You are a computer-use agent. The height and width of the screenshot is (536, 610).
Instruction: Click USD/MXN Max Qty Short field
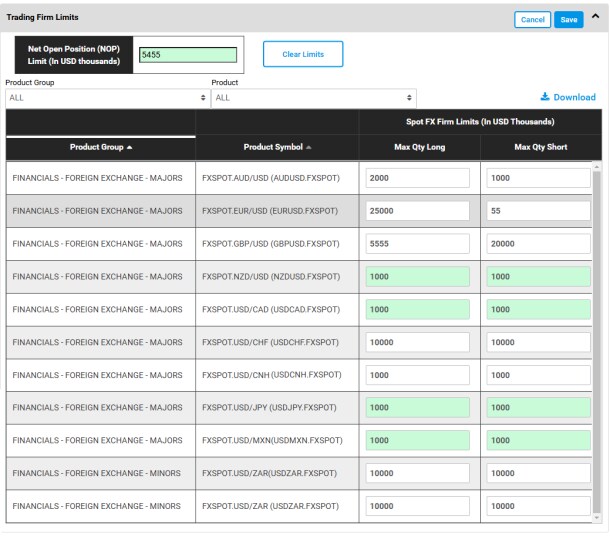click(x=538, y=440)
